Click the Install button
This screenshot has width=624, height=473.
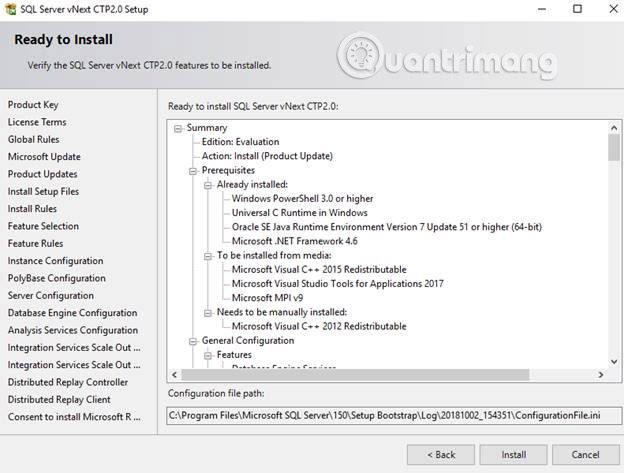pos(513,455)
